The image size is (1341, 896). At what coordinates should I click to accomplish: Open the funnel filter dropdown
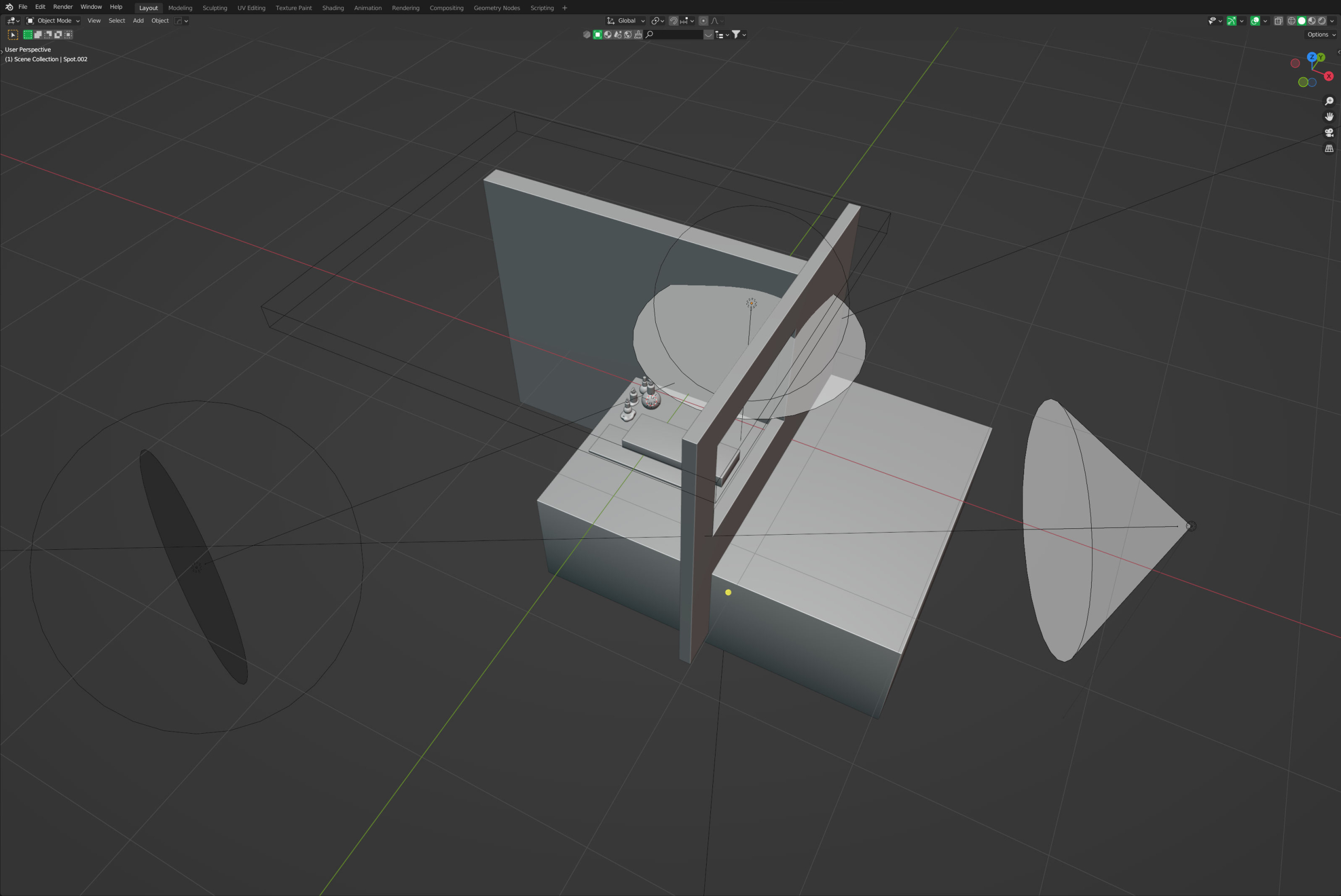click(739, 35)
